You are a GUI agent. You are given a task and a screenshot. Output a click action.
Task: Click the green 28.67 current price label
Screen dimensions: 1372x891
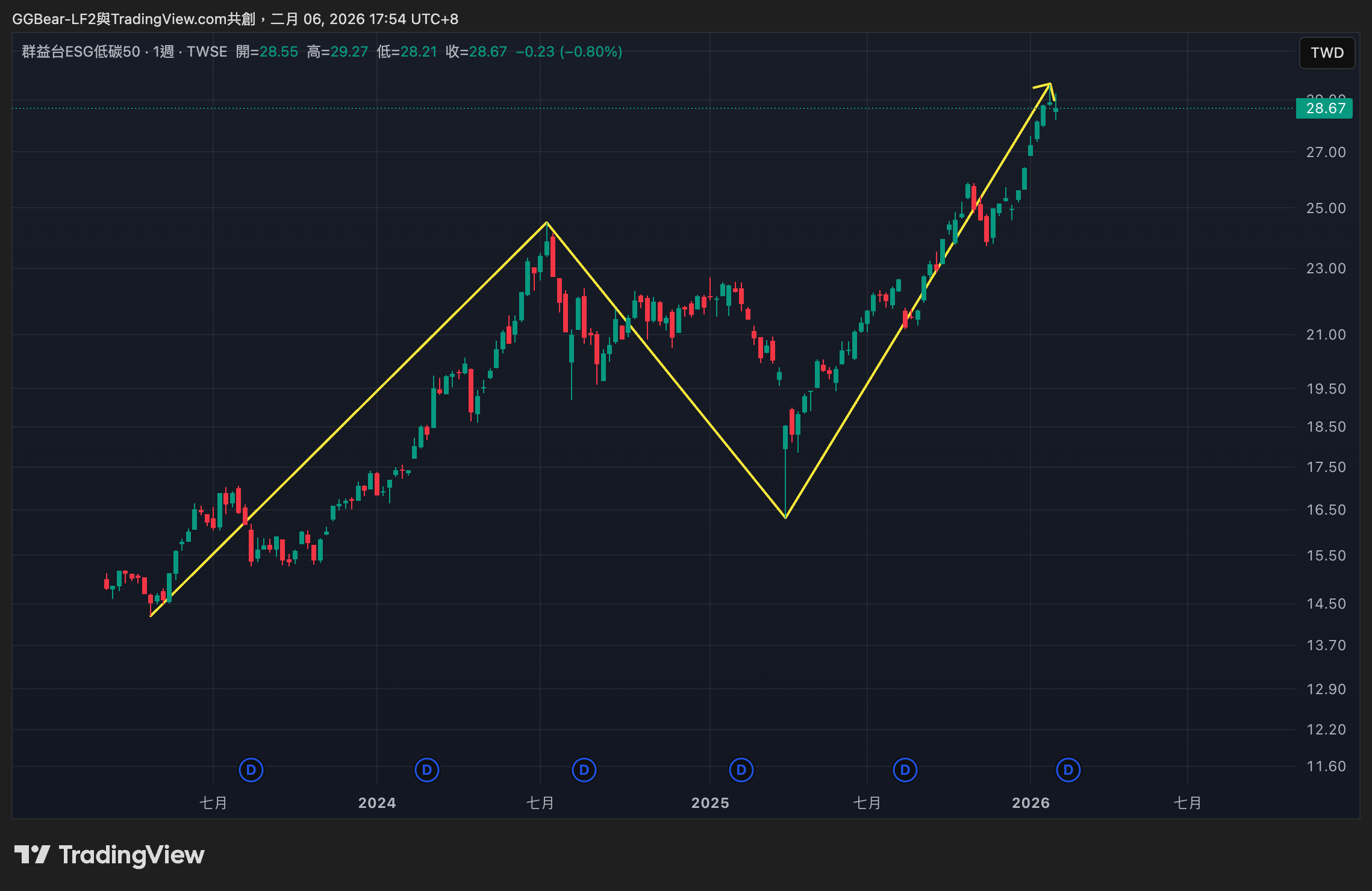pyautogui.click(x=1324, y=108)
